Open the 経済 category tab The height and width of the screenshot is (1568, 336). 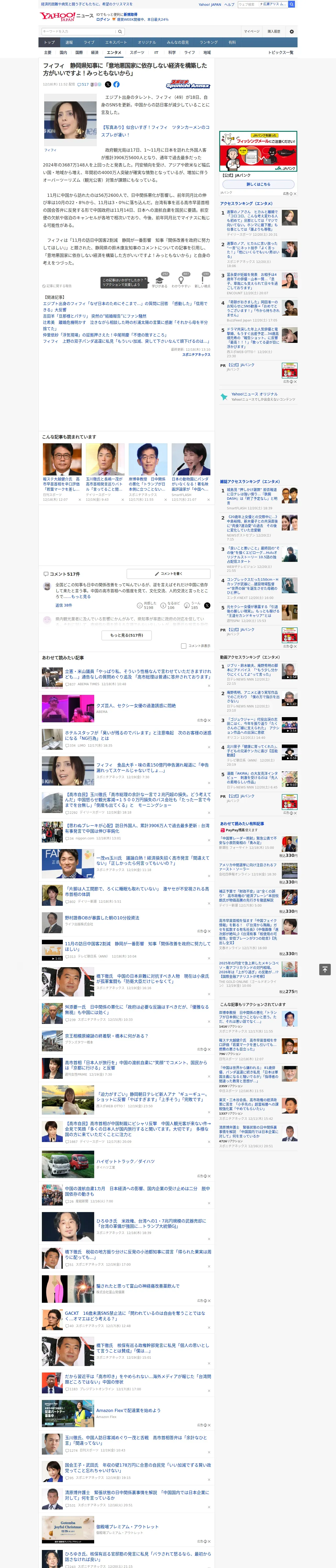coord(94,52)
